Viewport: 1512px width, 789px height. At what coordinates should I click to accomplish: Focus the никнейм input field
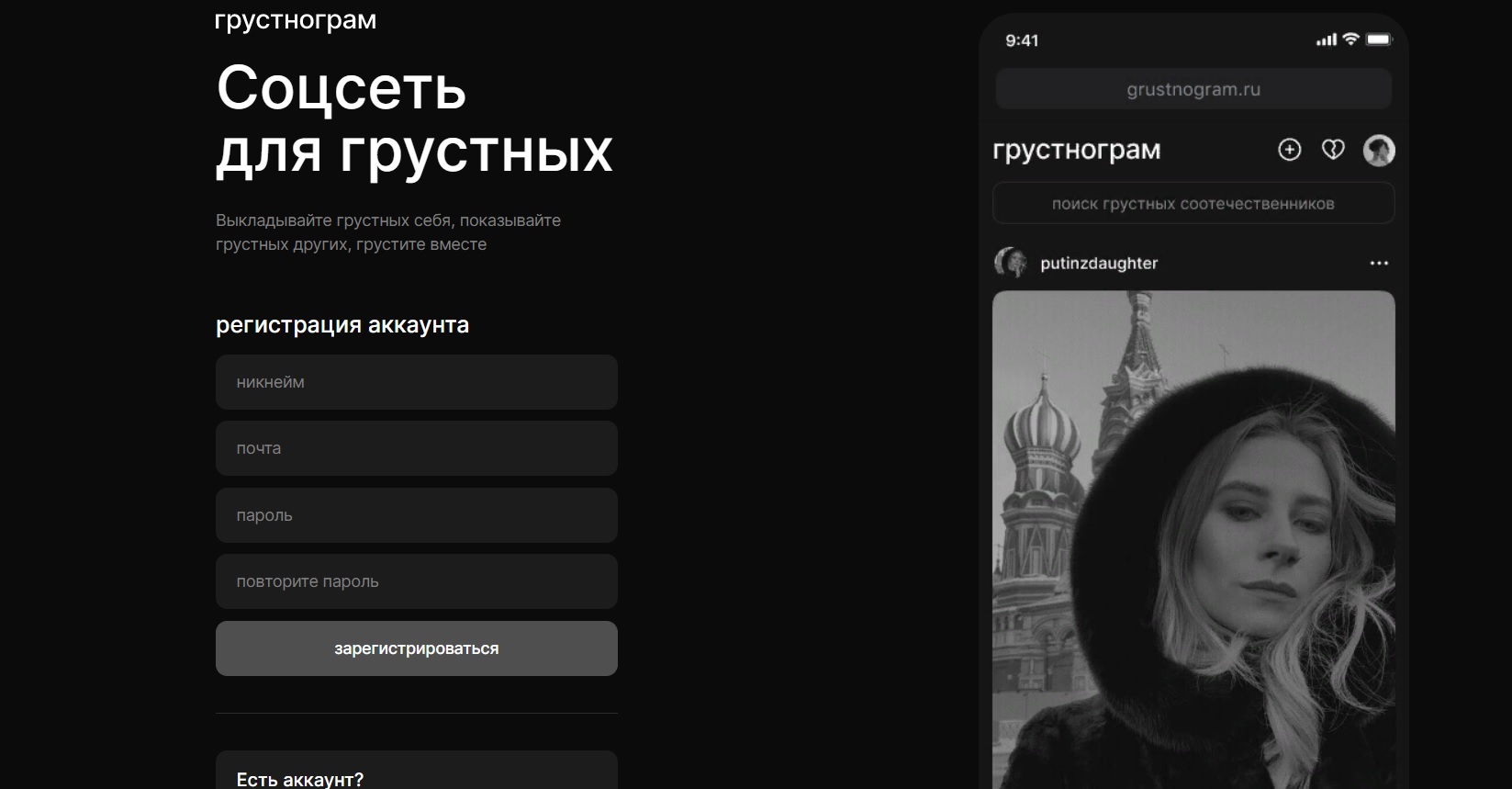(x=417, y=382)
